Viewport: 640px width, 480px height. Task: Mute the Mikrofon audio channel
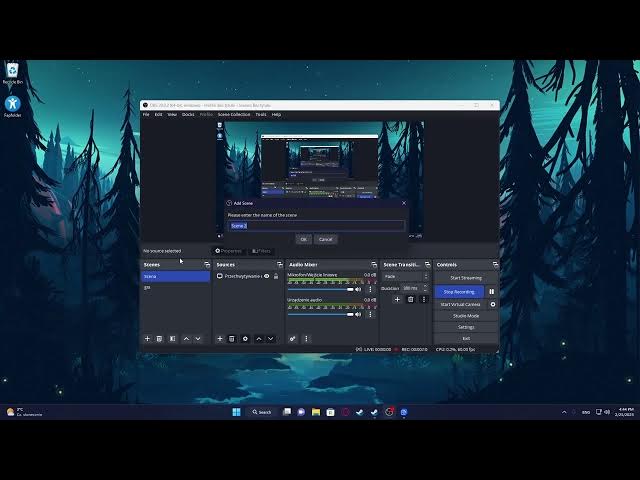(x=358, y=289)
